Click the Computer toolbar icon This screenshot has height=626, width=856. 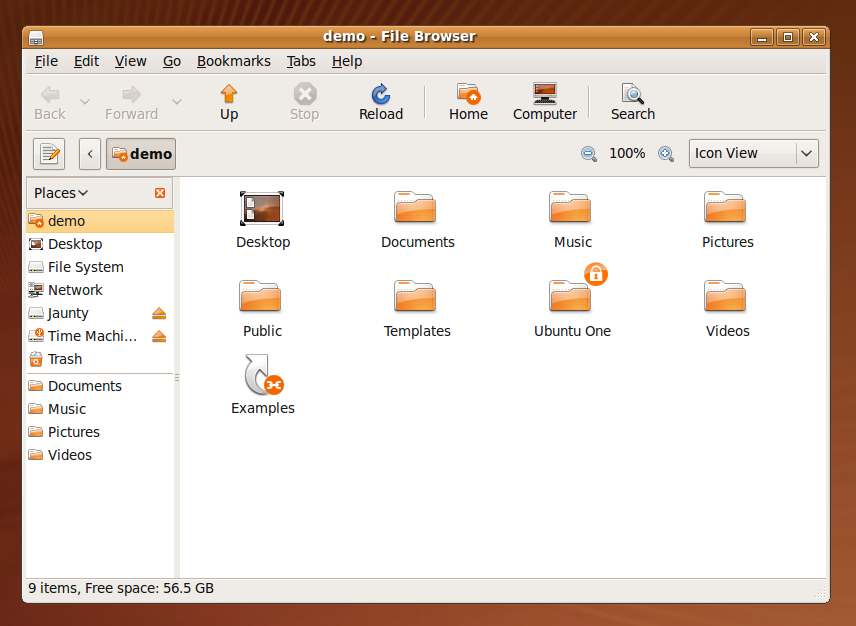point(544,101)
